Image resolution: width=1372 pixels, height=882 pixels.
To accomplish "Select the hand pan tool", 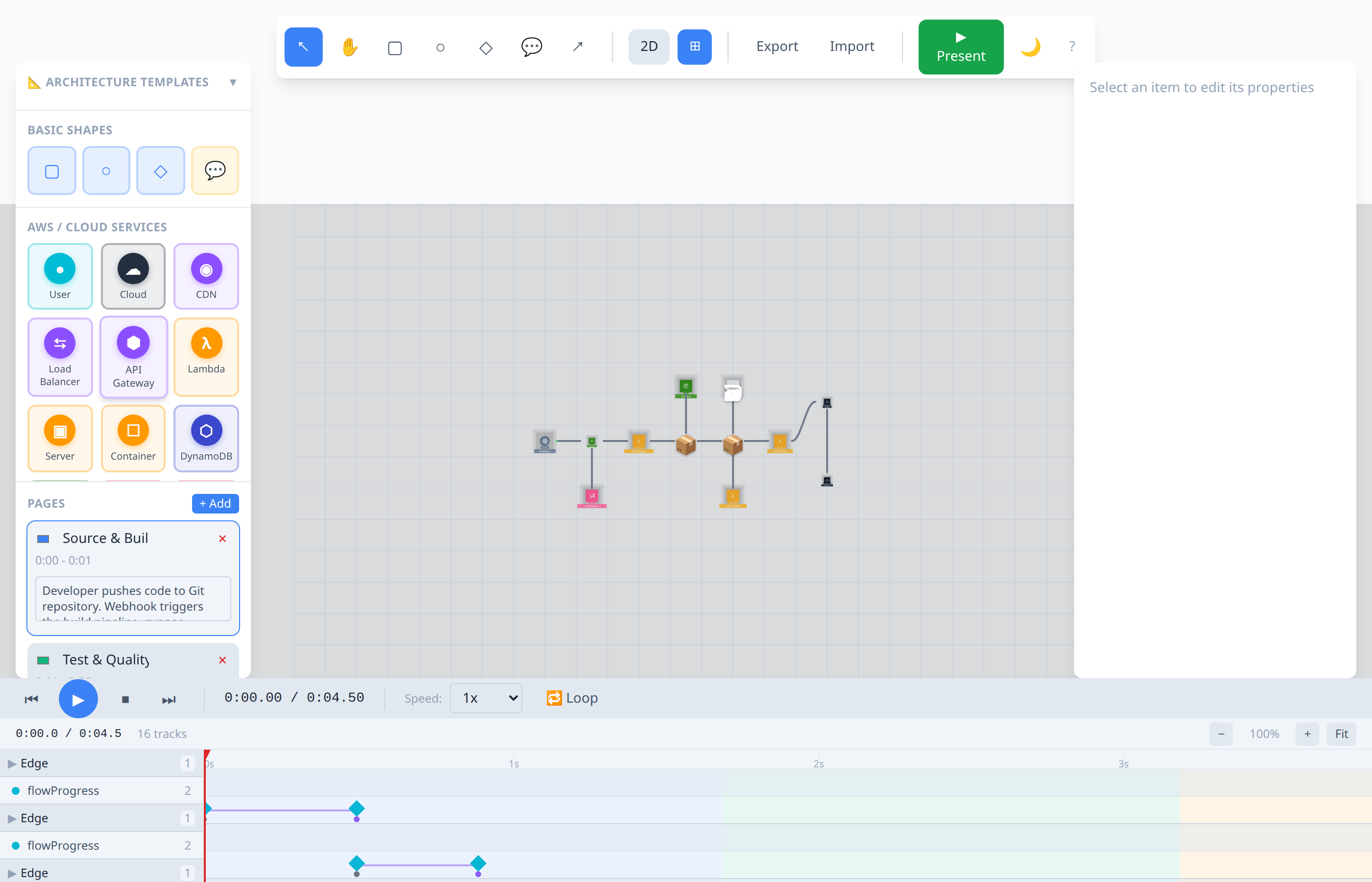I will click(x=349, y=47).
